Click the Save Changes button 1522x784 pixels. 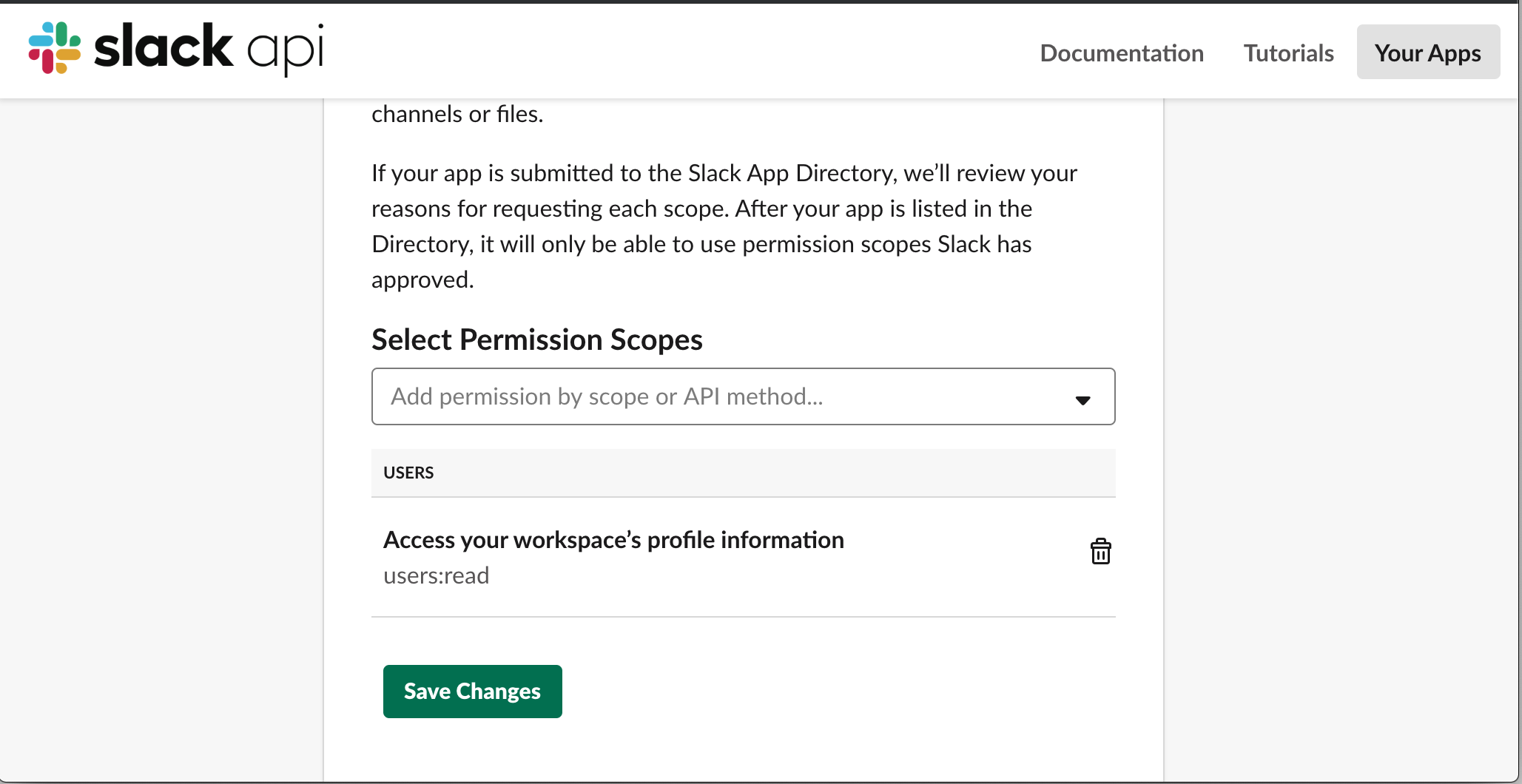(x=472, y=691)
